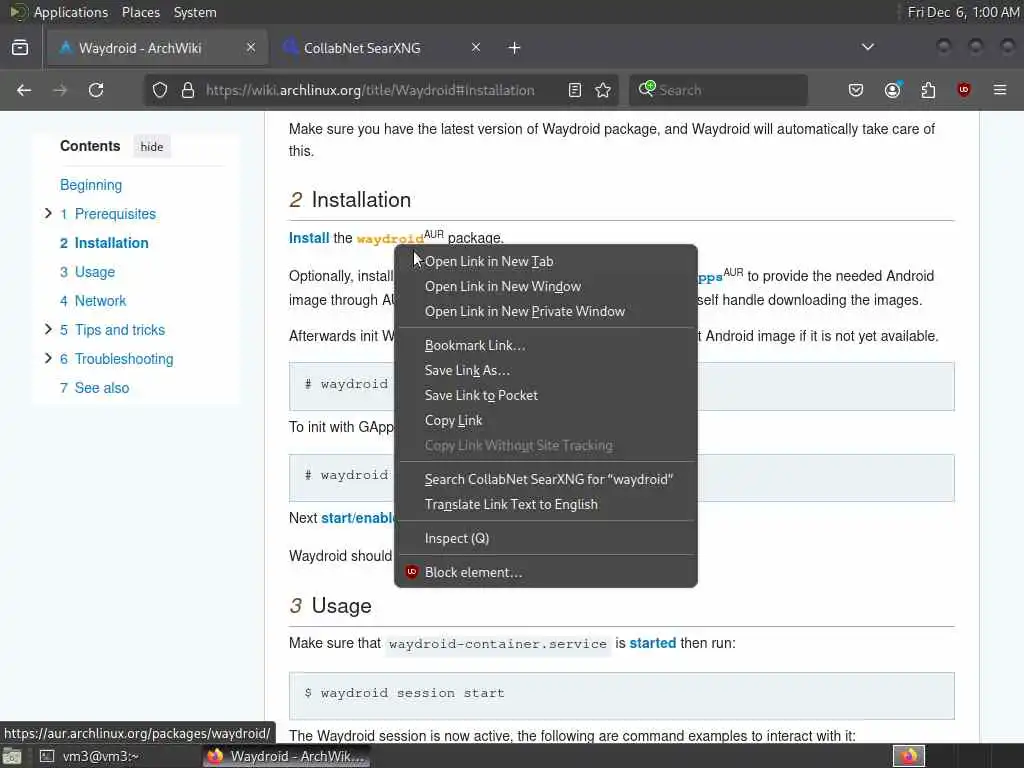Reload the current page
The image size is (1024, 768).
[96, 90]
